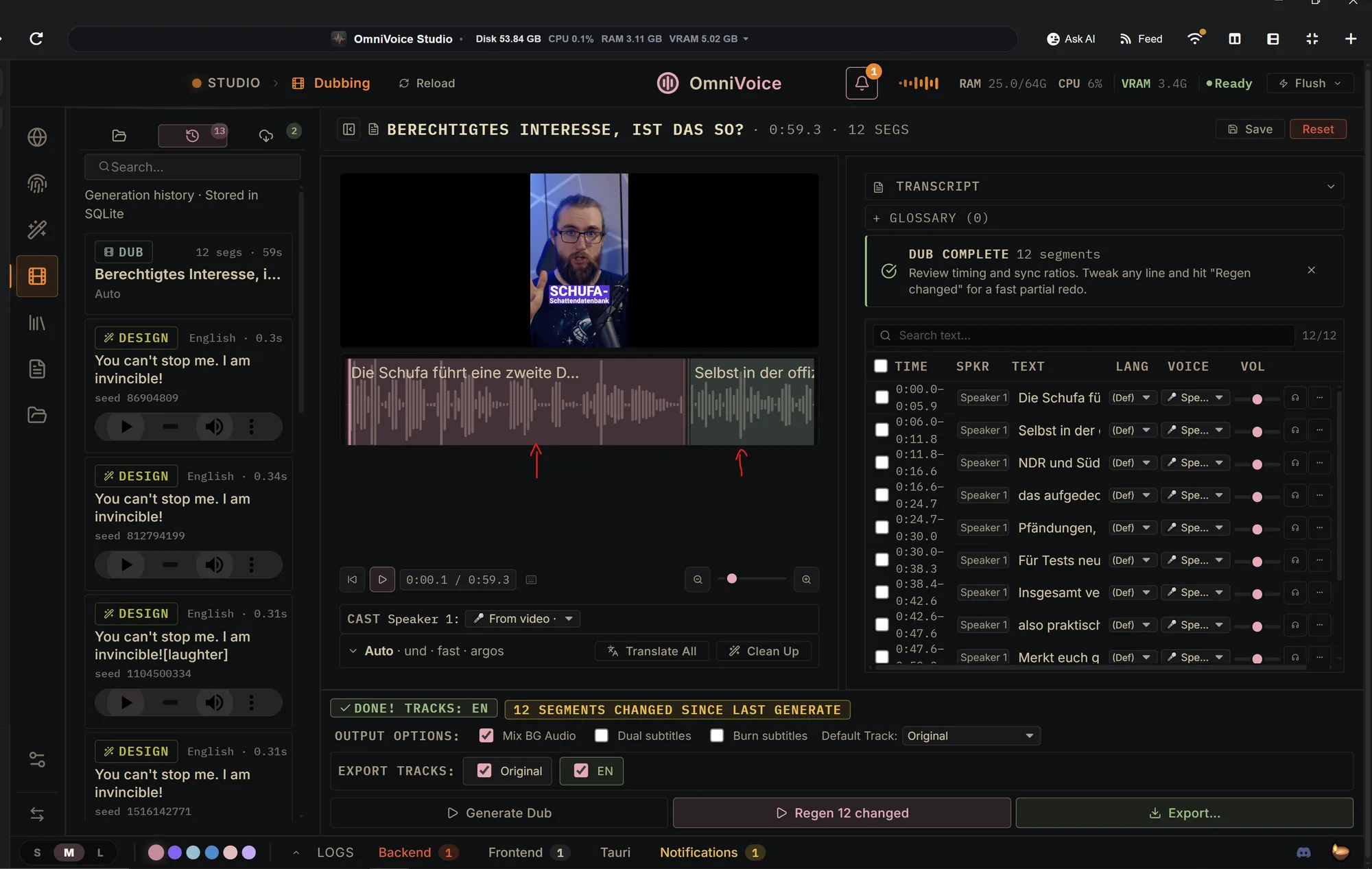The image size is (1372, 869).
Task: Check the 'Selbst in der' segment checkbox
Action: click(x=882, y=429)
